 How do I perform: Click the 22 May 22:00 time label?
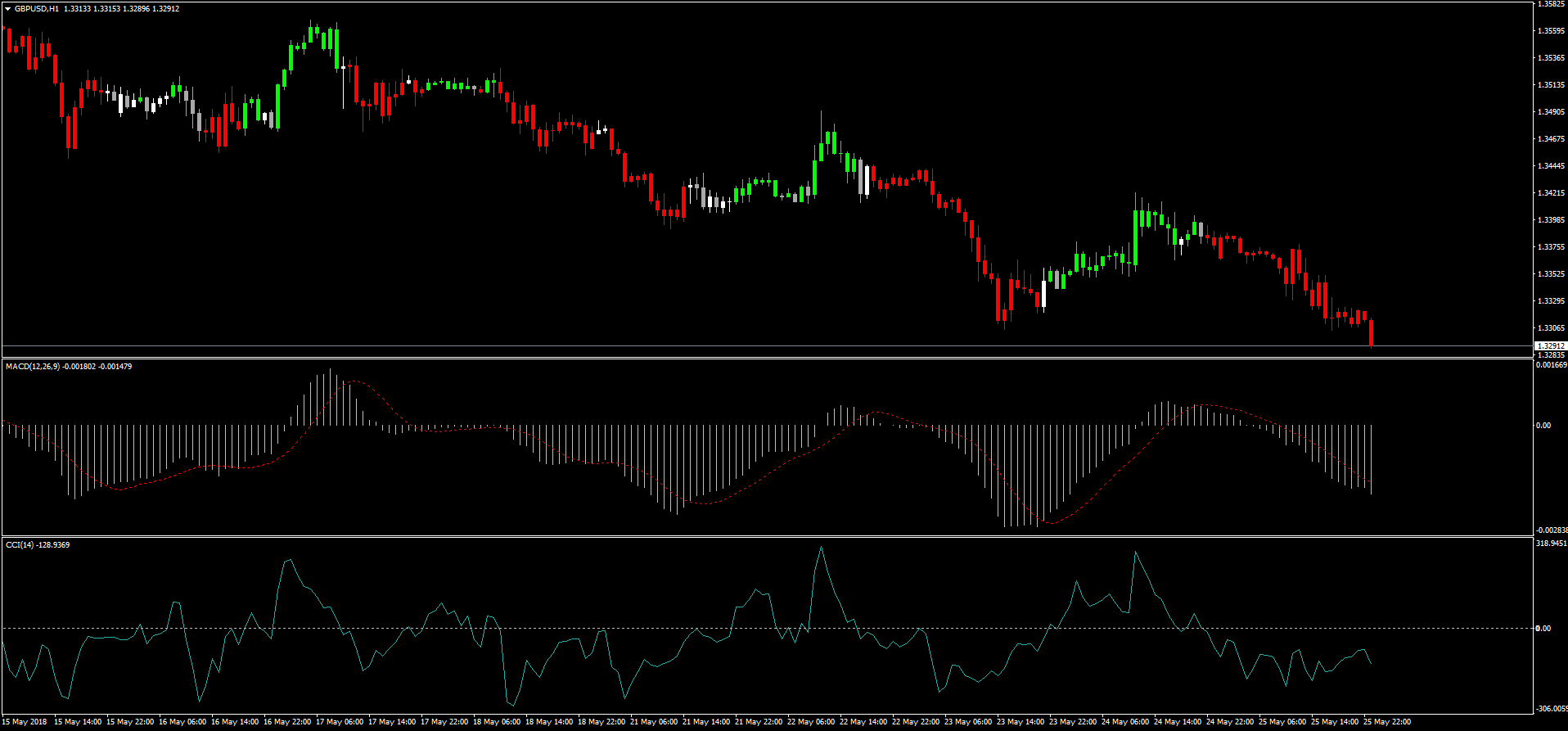[x=916, y=722]
